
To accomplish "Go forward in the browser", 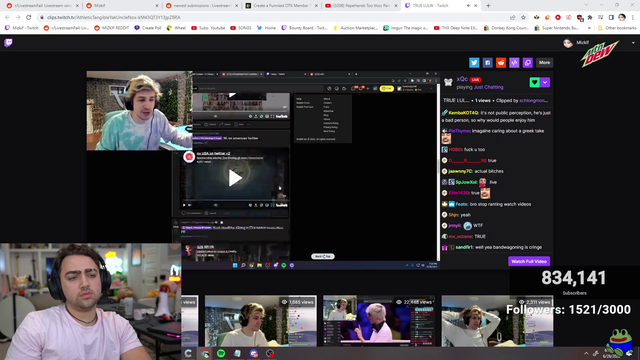I will click(x=18, y=18).
